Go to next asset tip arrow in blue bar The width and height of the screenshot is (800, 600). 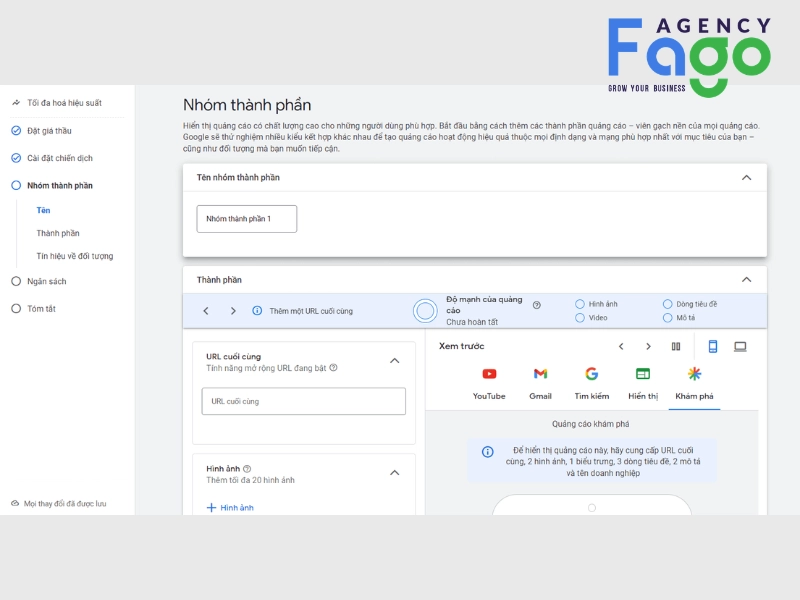(233, 311)
